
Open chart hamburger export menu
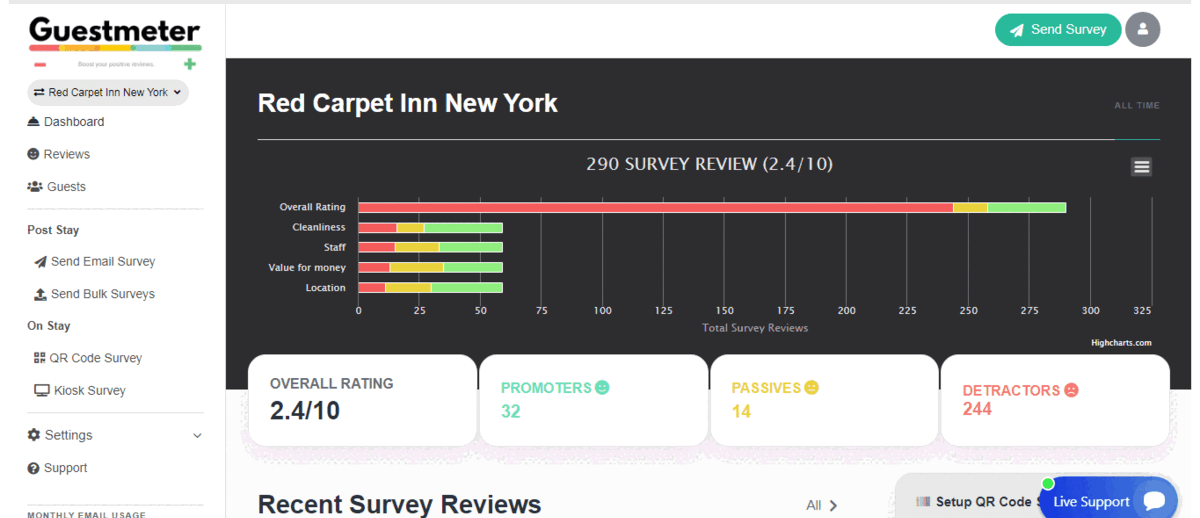pyautogui.click(x=1141, y=167)
